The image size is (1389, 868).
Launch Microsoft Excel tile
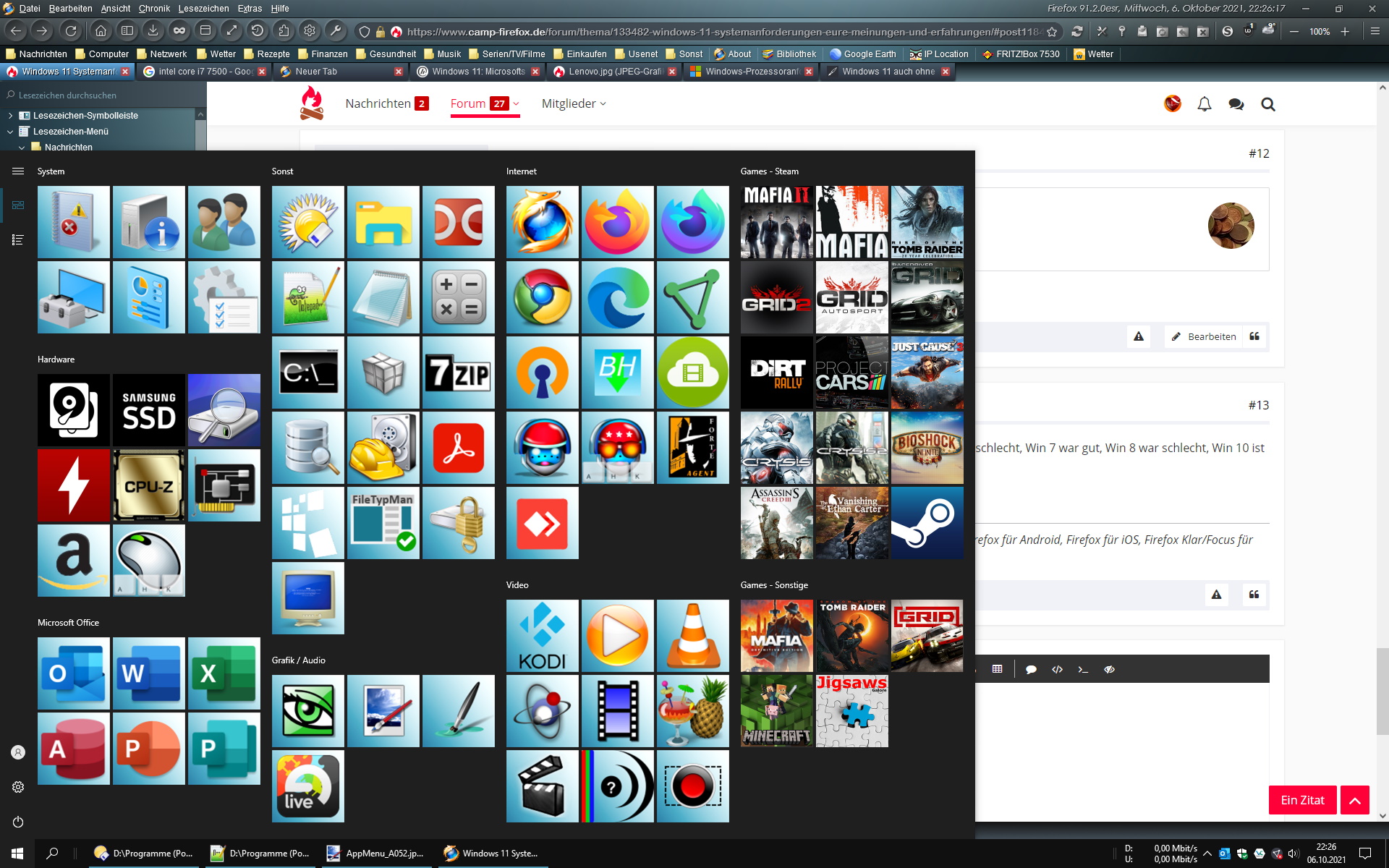224,673
